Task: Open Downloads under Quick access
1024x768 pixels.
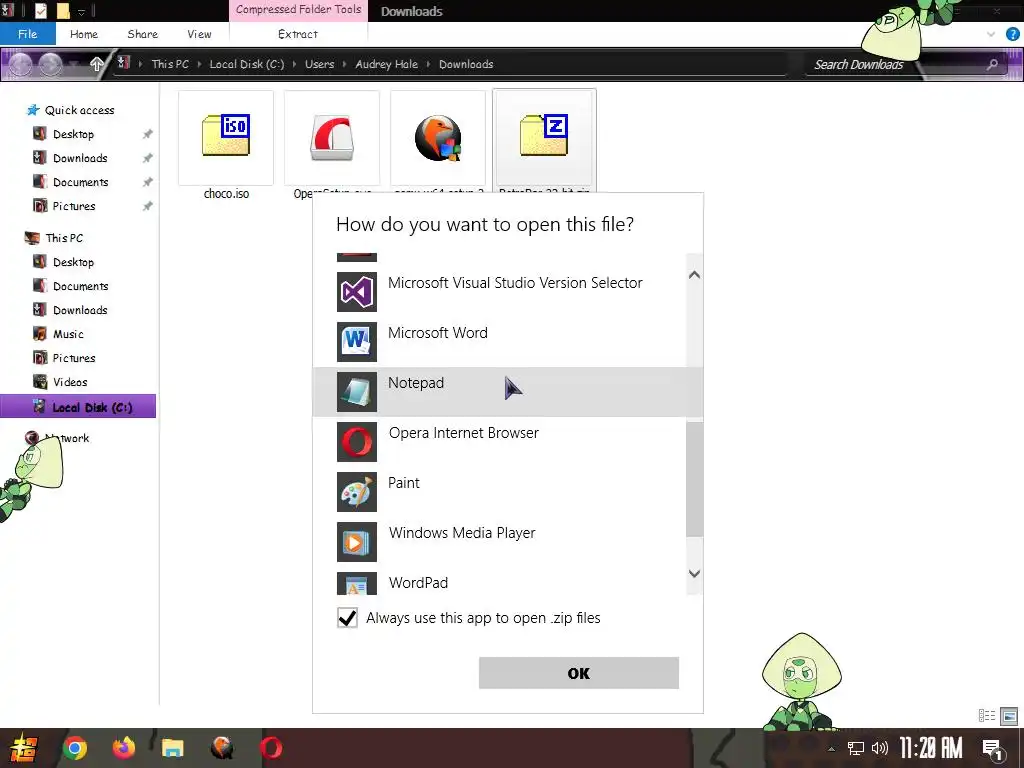Action: coord(80,158)
